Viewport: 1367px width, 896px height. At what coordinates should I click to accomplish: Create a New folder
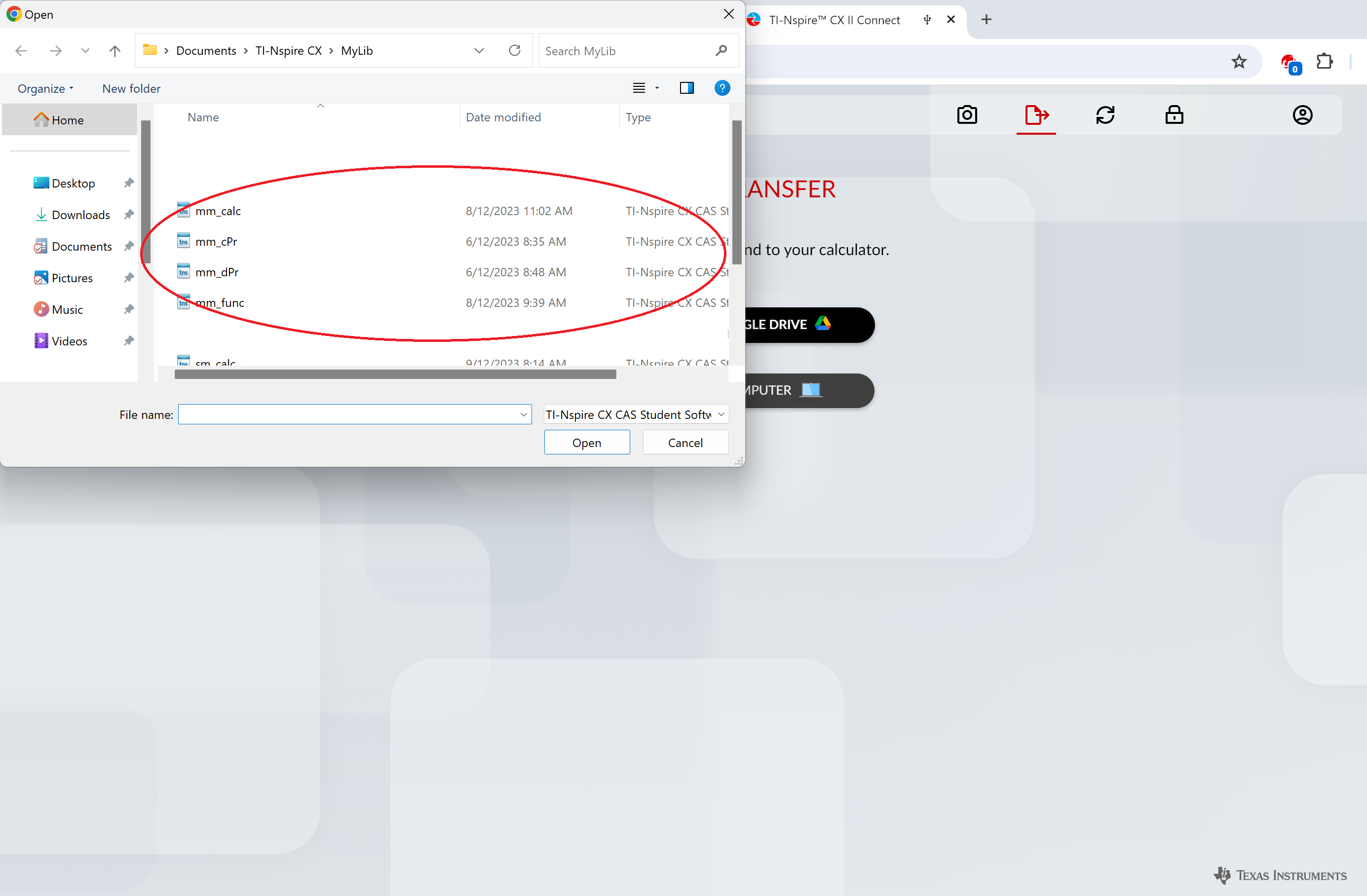(x=131, y=88)
